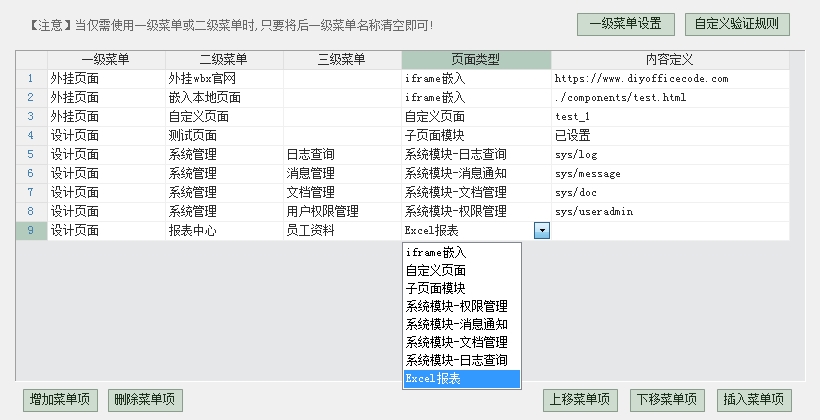Select 系统模块-文档管理 dropdown option
The height and width of the screenshot is (420, 820).
click(x=462, y=342)
